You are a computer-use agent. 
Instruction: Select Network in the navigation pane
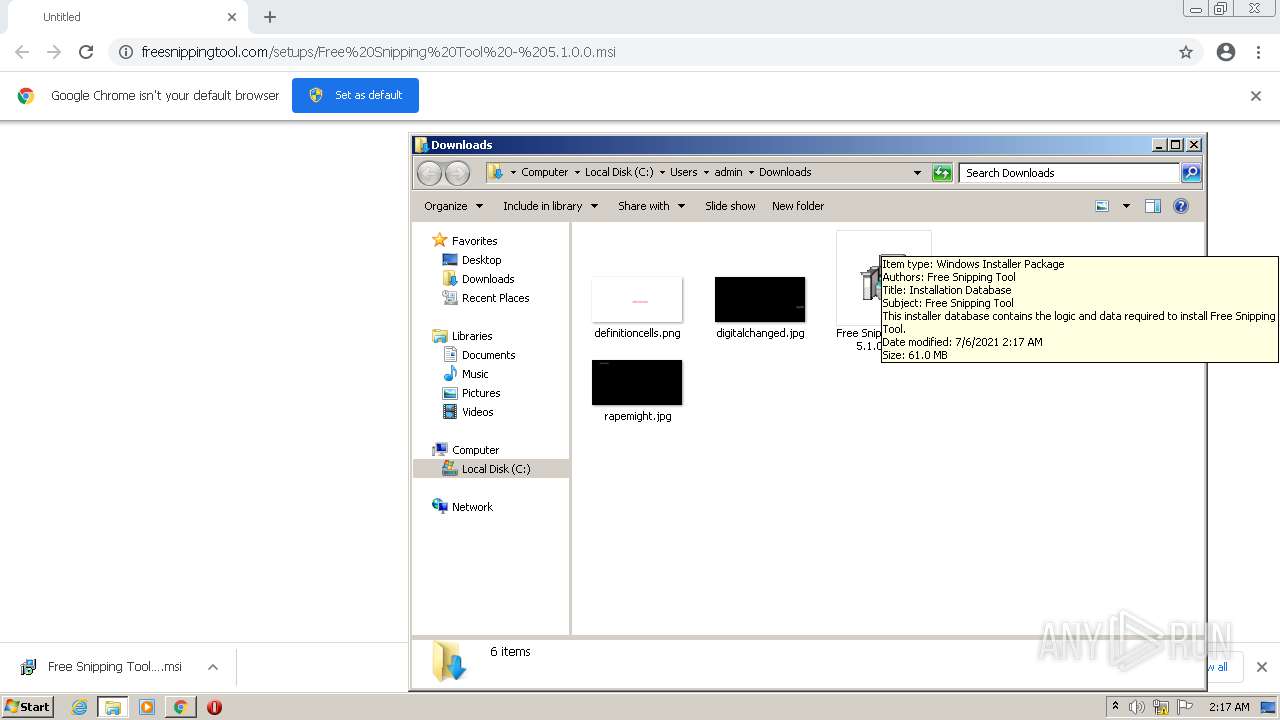tap(472, 507)
